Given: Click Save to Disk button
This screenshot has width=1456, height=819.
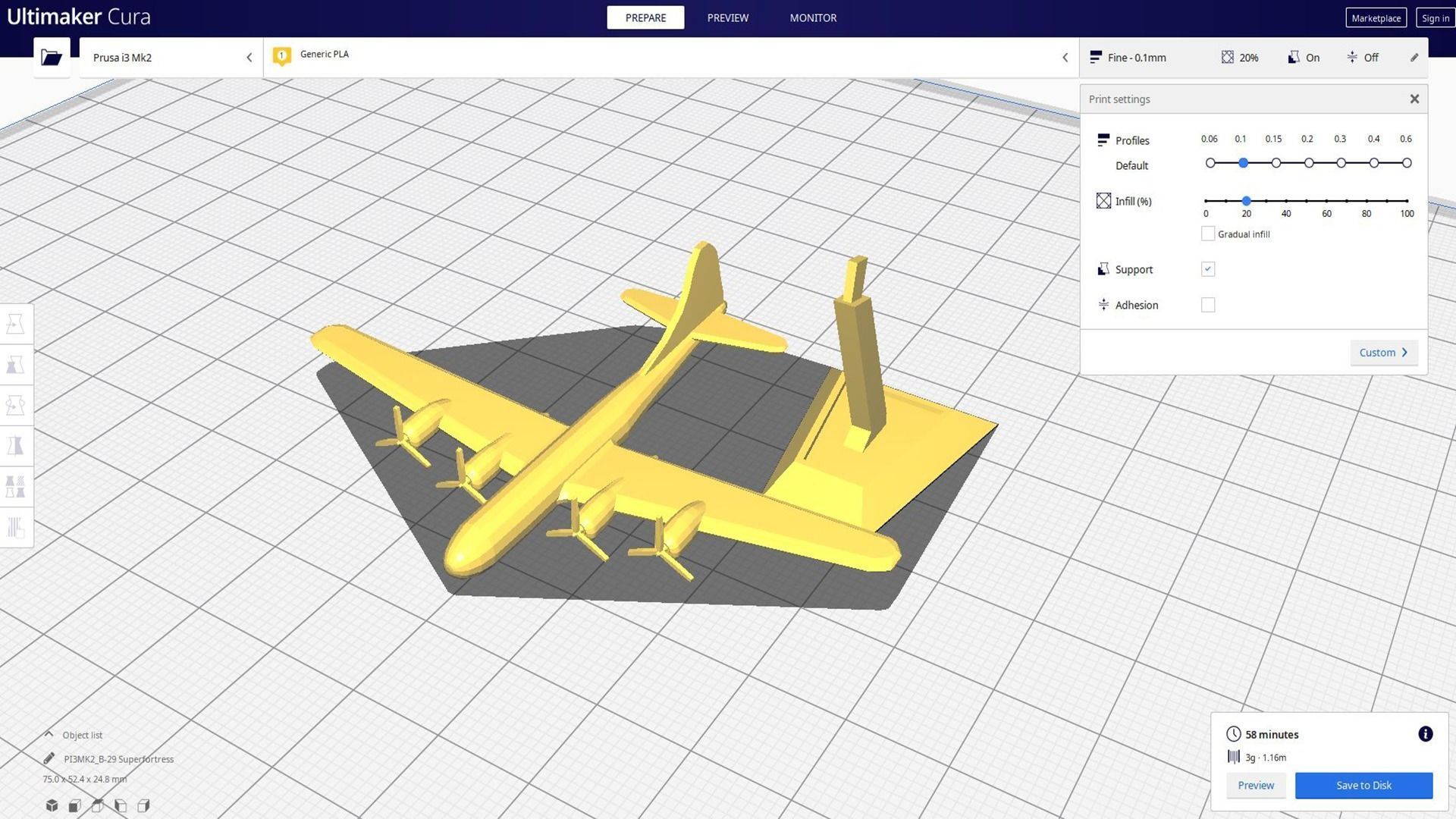Looking at the screenshot, I should [1363, 785].
